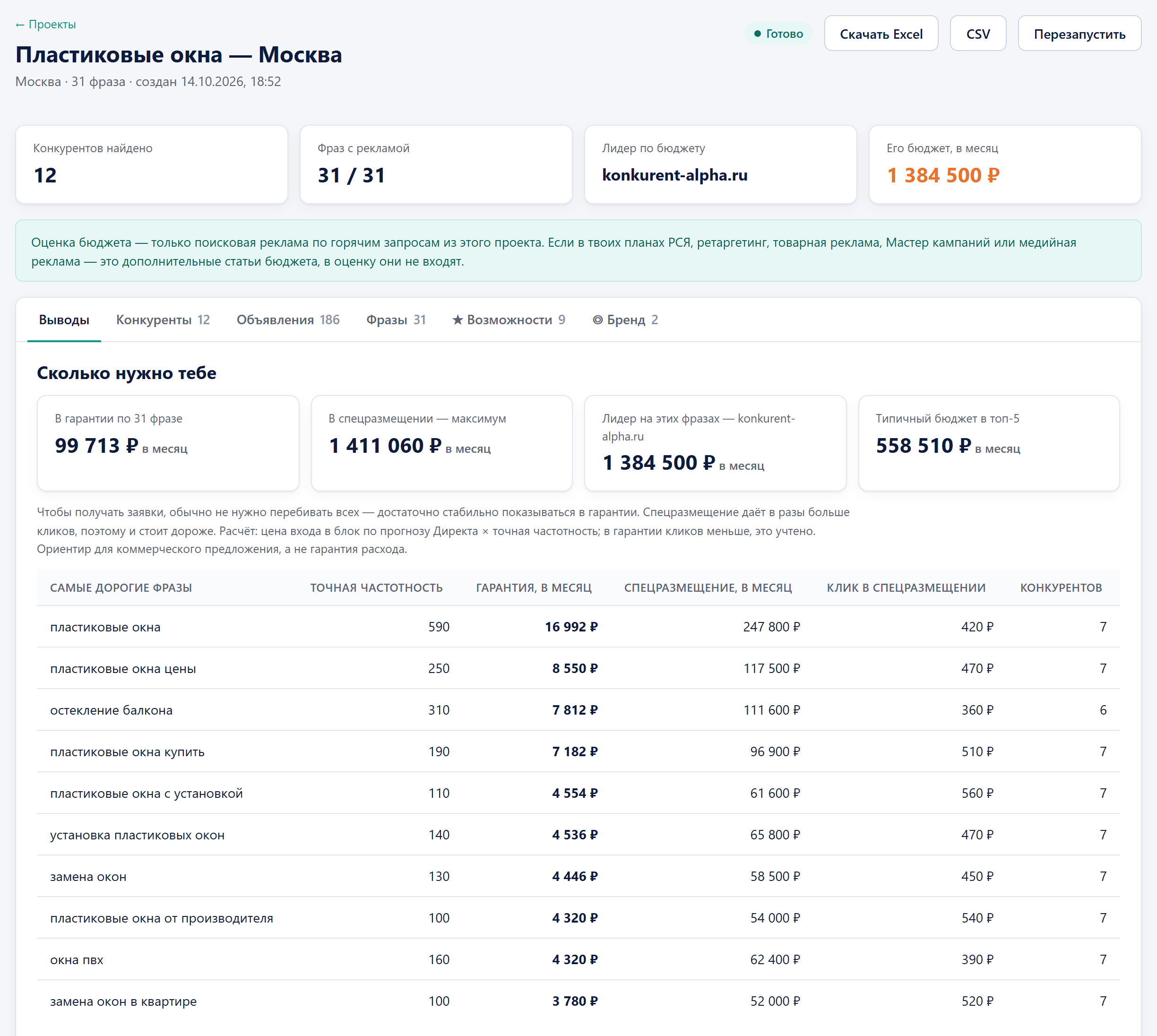Click the Фраз с рекламой card

click(x=436, y=164)
